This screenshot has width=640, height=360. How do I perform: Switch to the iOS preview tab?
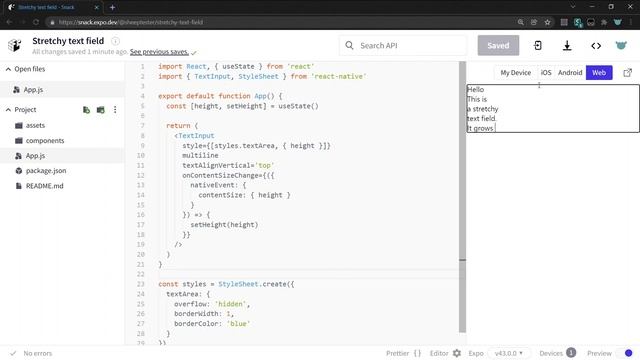click(x=546, y=73)
